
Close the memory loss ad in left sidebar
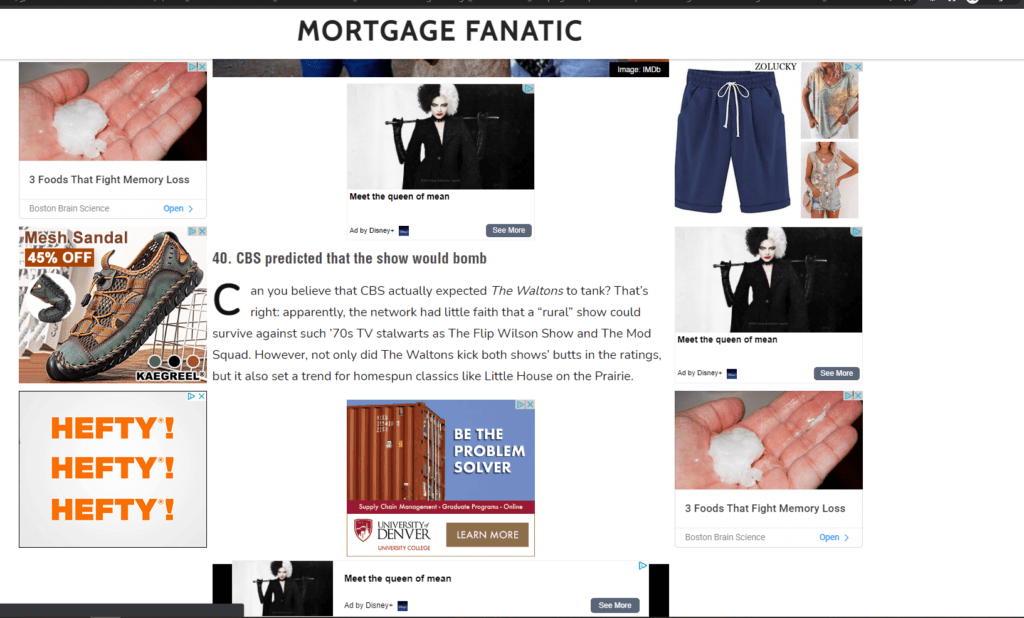click(202, 67)
